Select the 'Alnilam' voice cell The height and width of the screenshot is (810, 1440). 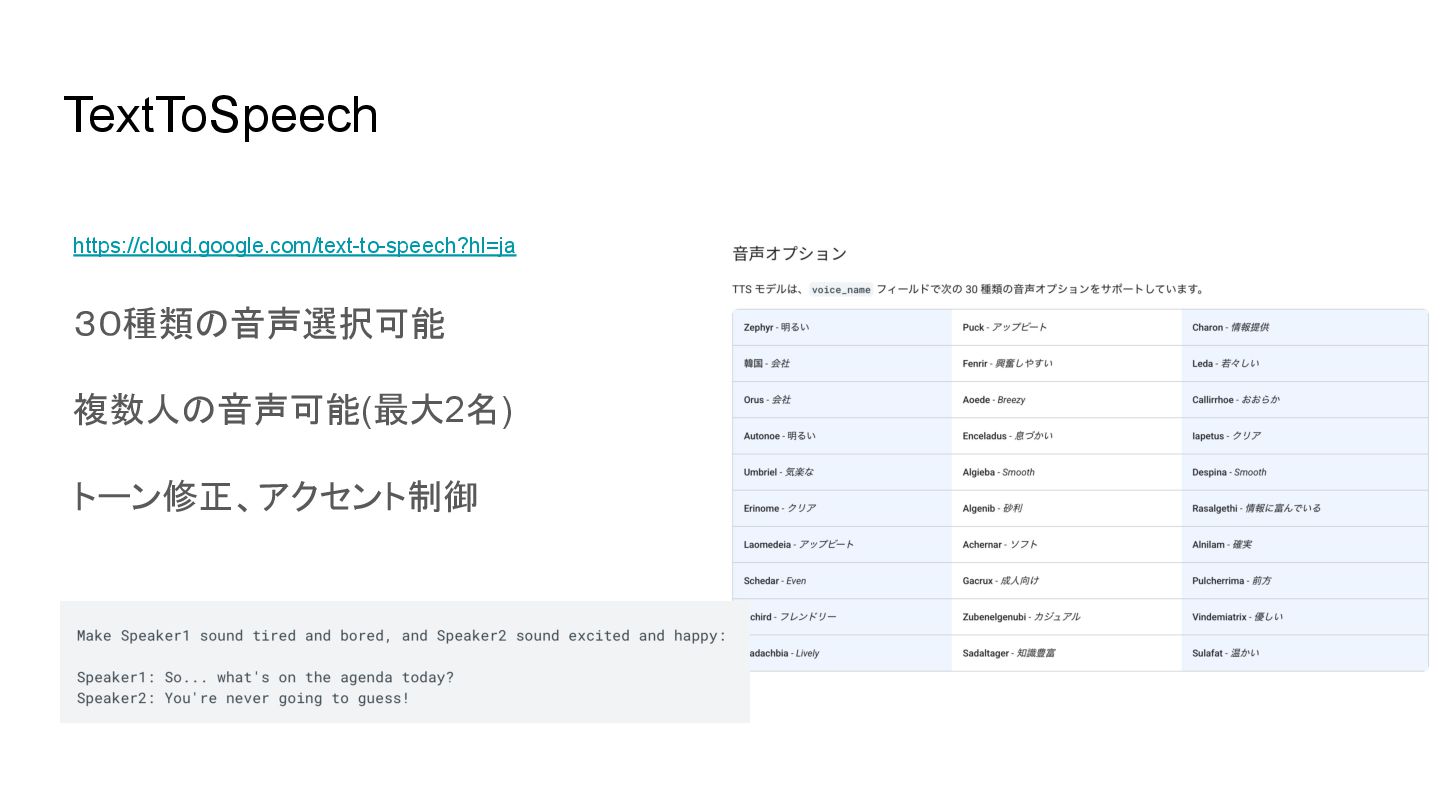pyautogui.click(x=1305, y=544)
